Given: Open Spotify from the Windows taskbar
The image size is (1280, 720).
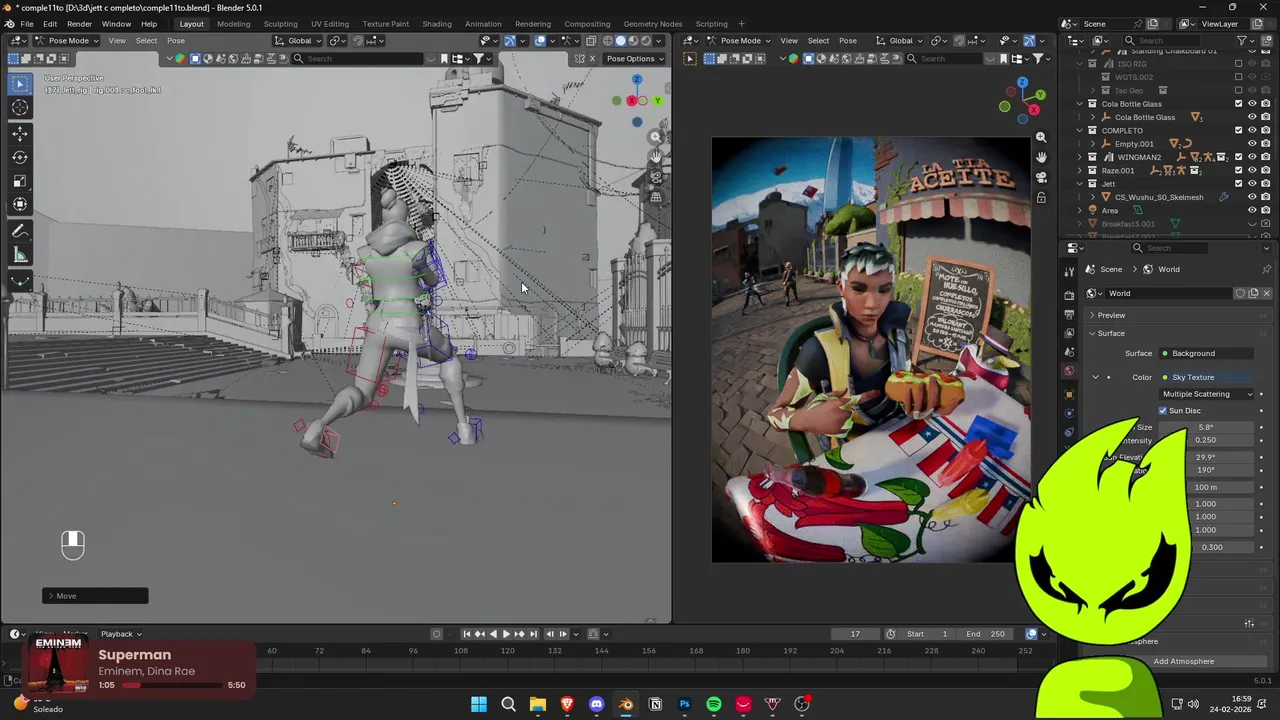Looking at the screenshot, I should pos(714,704).
